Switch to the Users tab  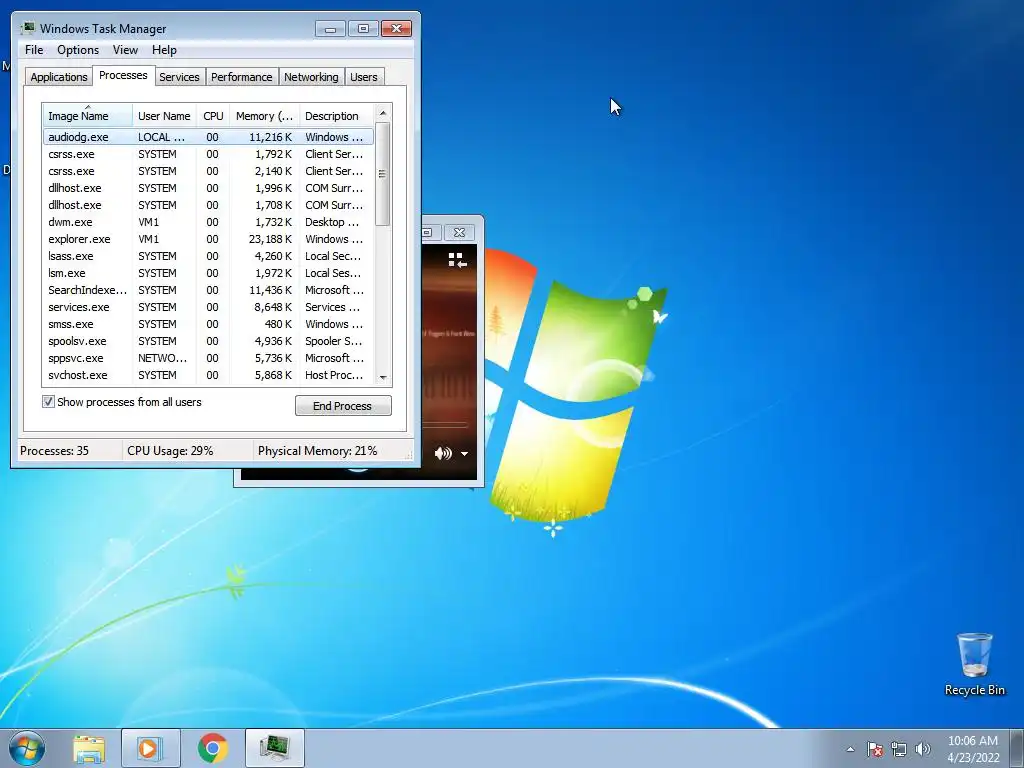pyautogui.click(x=364, y=77)
